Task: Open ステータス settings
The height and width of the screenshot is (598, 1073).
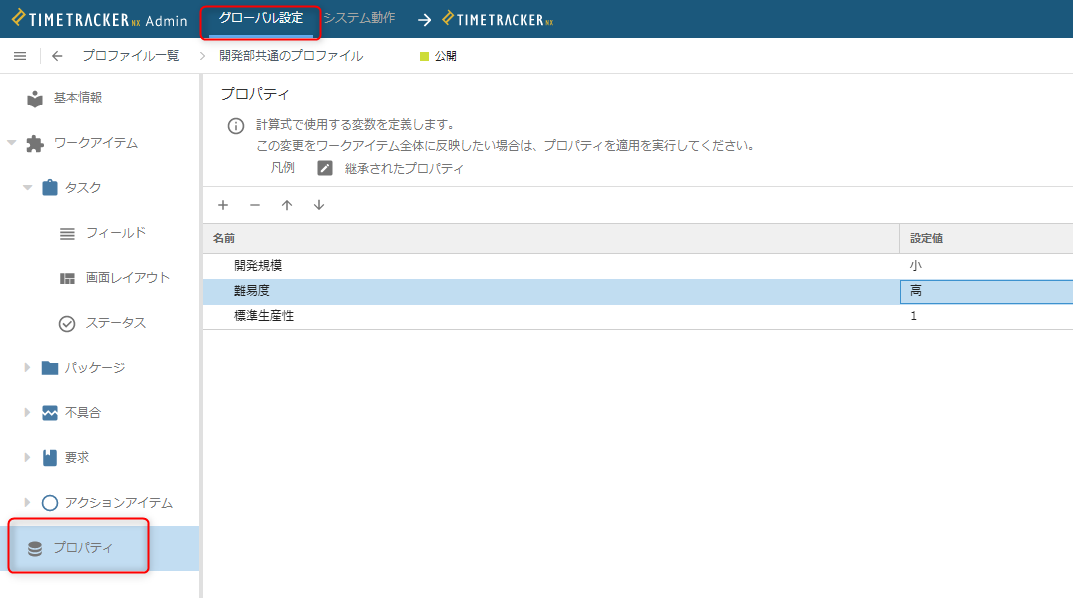Action: coord(116,323)
